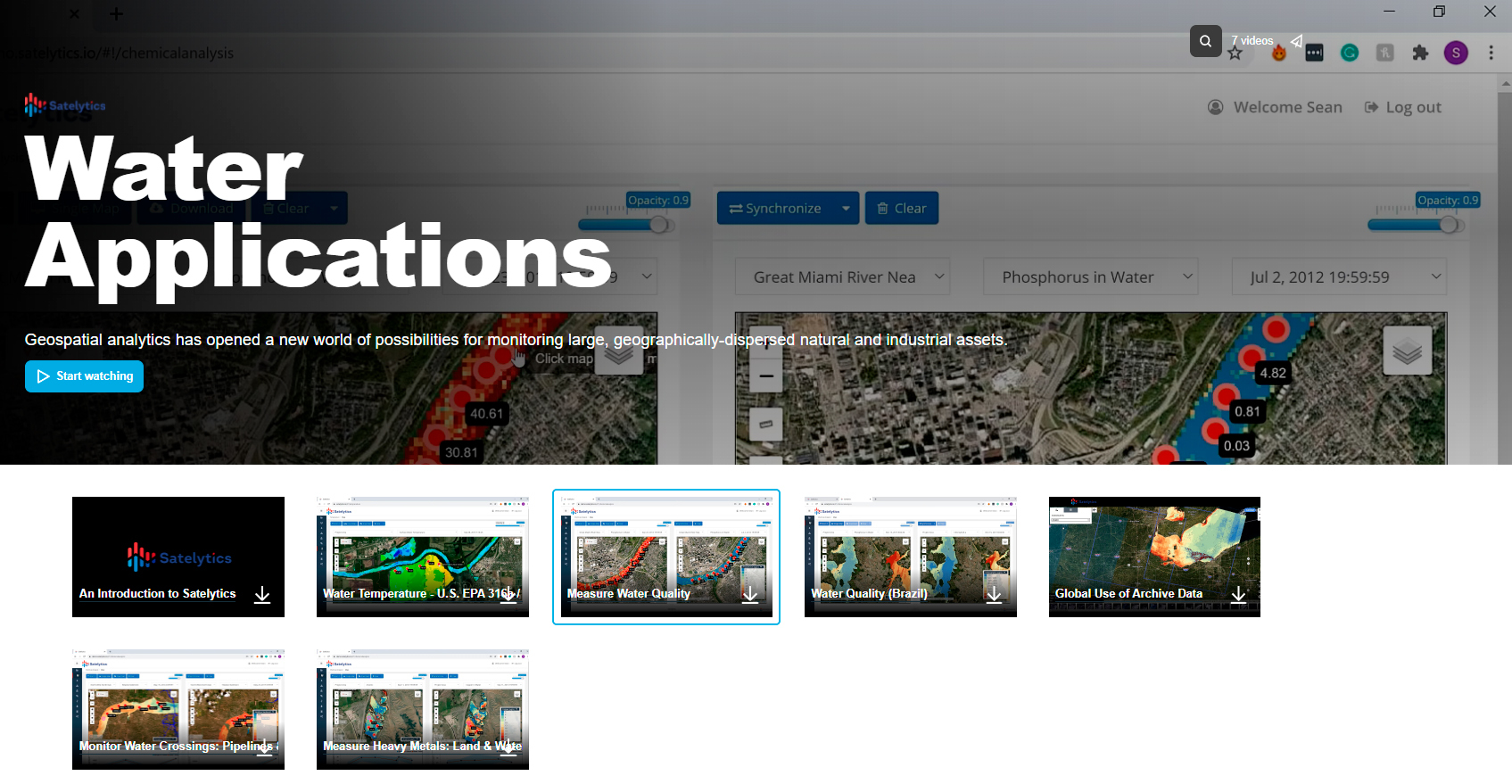Open the Jul 2, 2012 date dropdown

coord(1338,276)
